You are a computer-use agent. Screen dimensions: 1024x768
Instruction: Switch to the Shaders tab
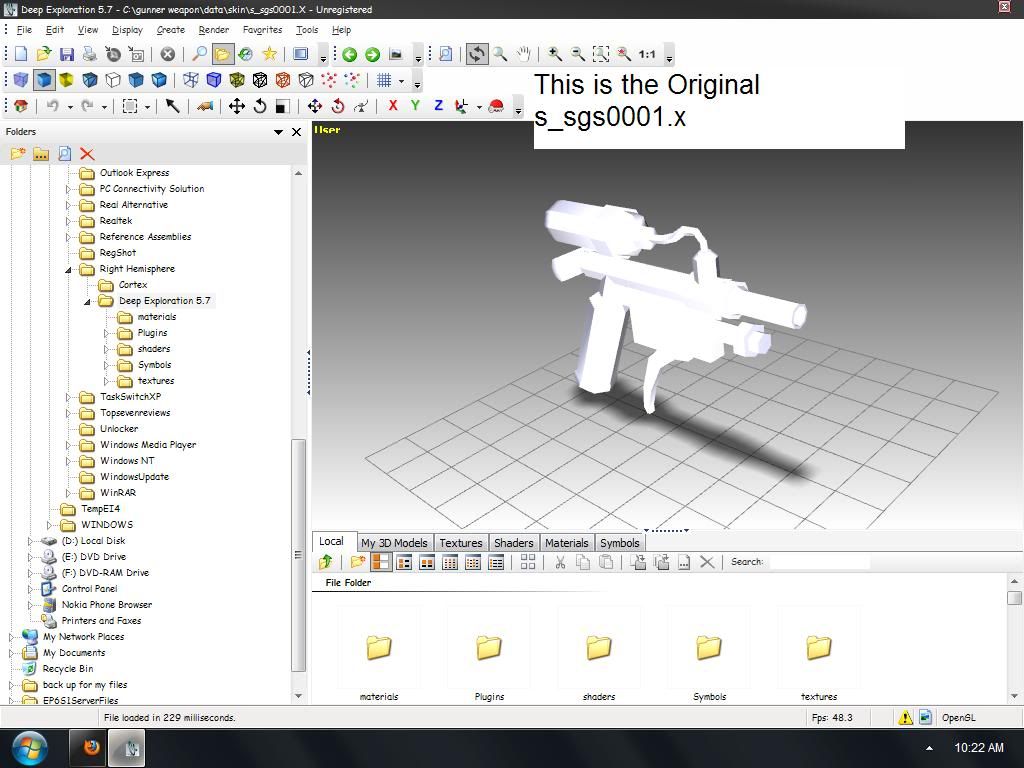point(513,543)
